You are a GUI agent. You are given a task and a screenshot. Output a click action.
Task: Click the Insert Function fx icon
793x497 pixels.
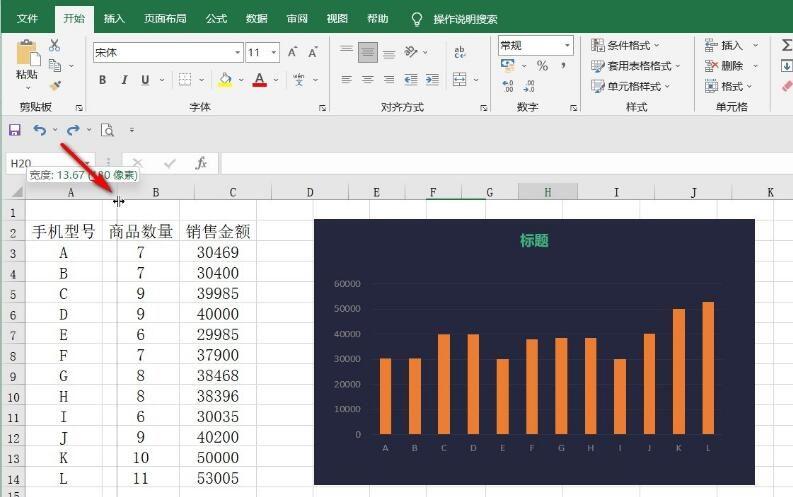[201, 163]
